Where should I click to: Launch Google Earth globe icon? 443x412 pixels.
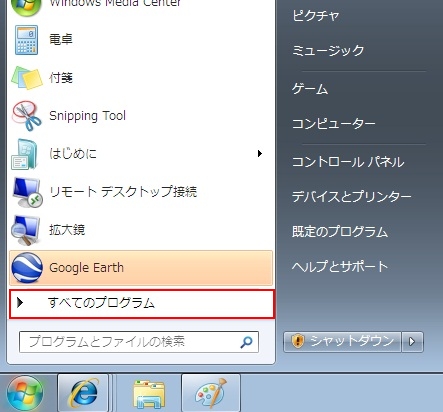tap(27, 268)
